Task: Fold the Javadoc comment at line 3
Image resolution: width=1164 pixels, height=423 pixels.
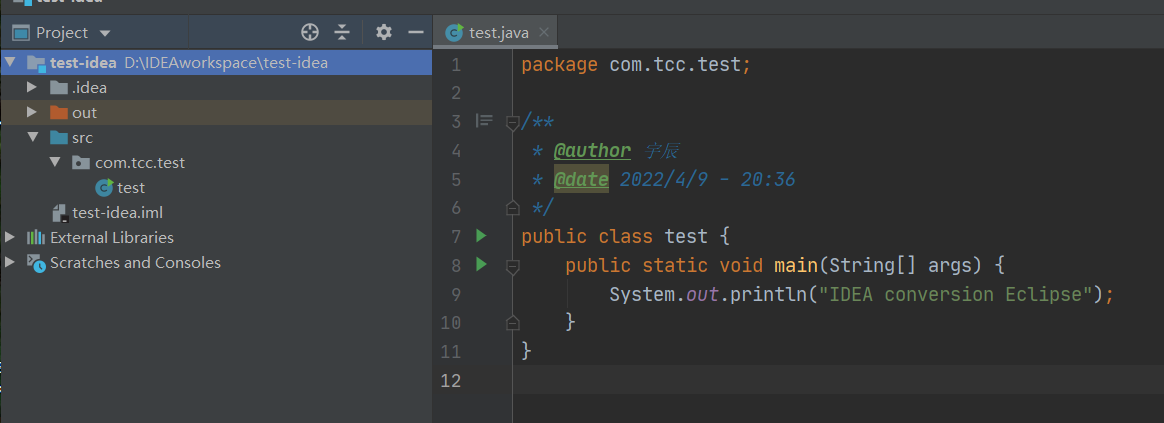Action: pos(512,122)
